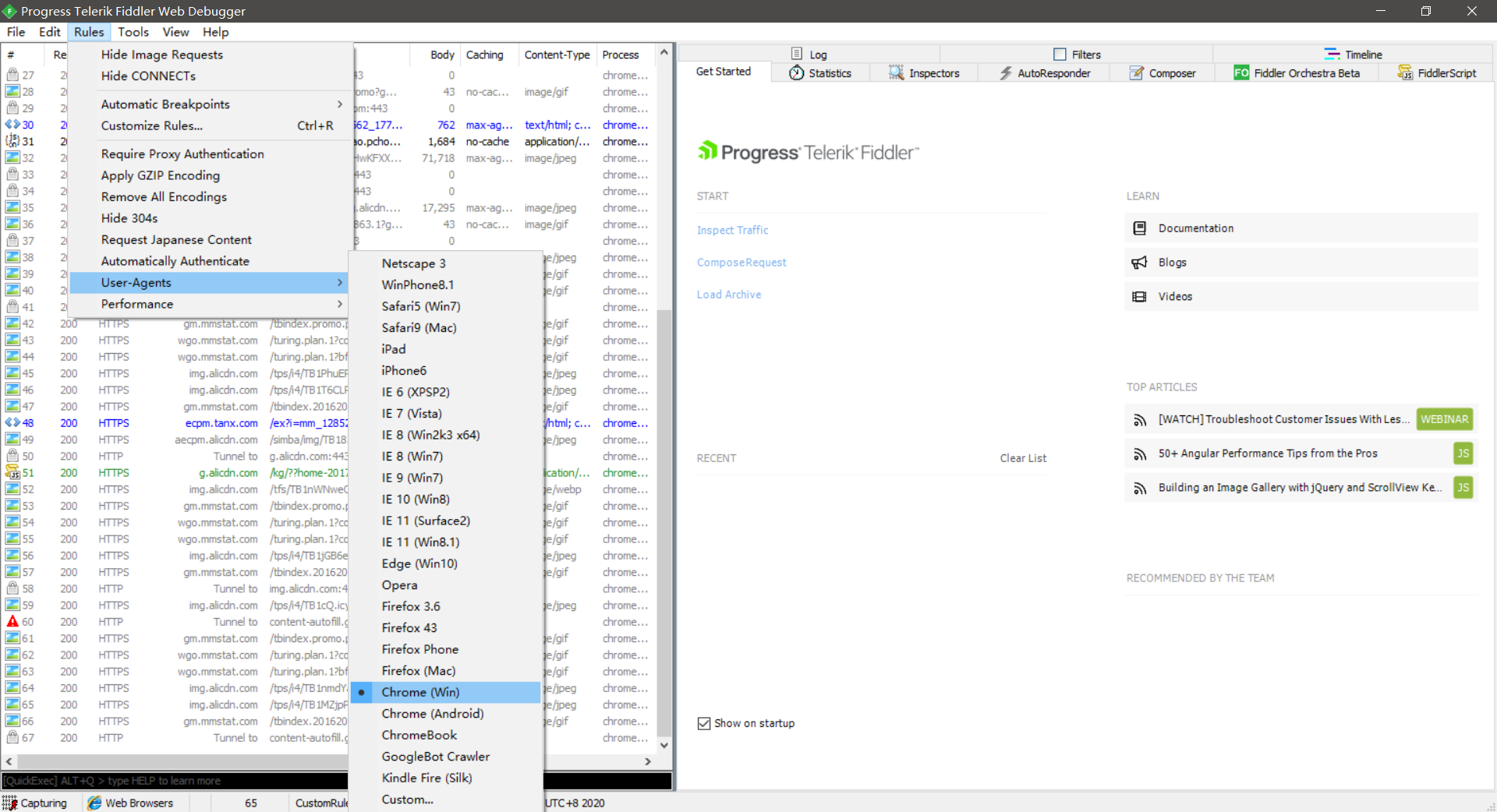Click the JSON icon on session 31

pos(12,141)
